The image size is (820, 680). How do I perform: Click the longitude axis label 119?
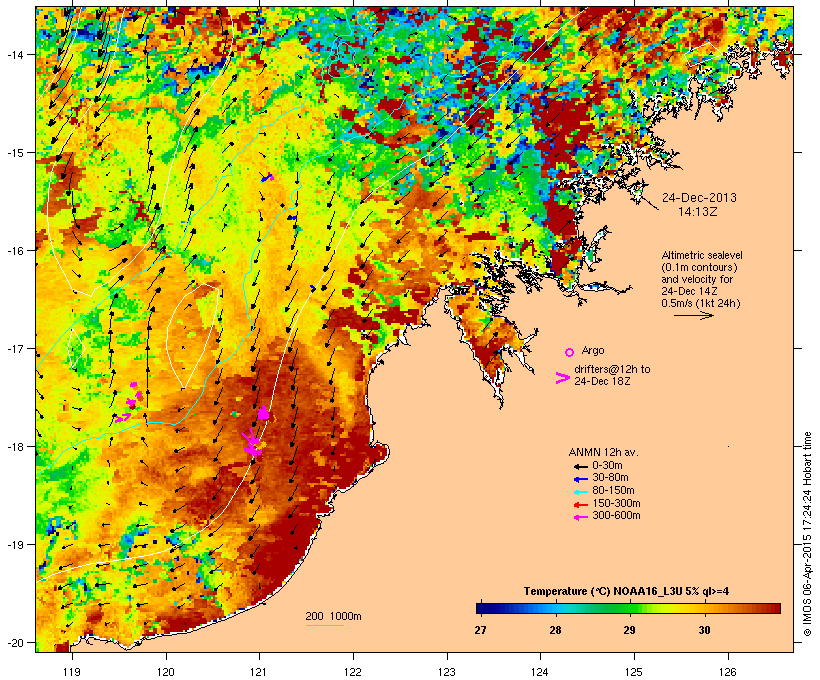pos(72,672)
